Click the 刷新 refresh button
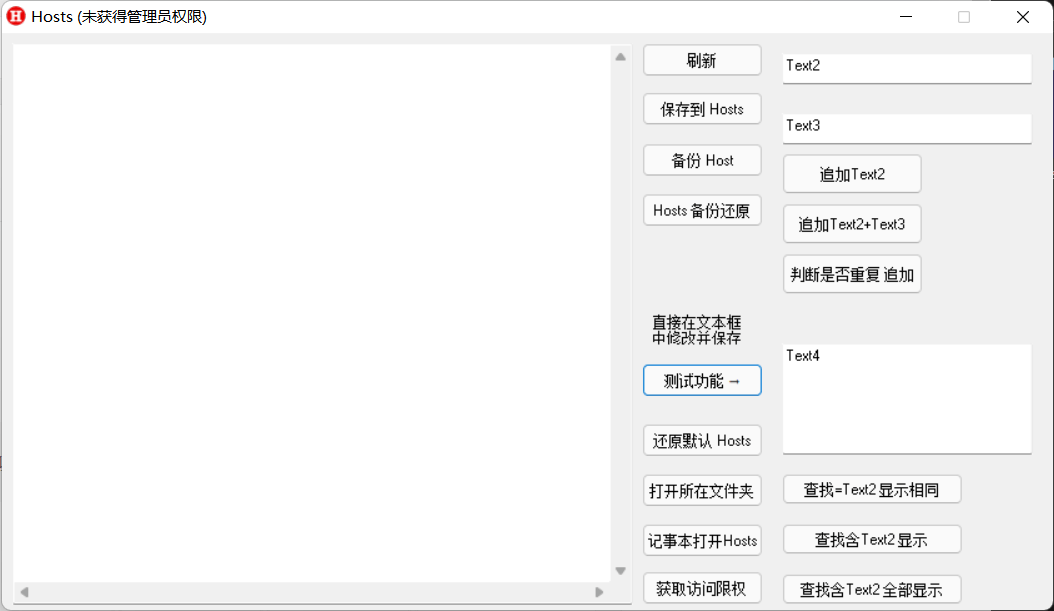Viewport: 1054px width, 611px height. pos(702,60)
